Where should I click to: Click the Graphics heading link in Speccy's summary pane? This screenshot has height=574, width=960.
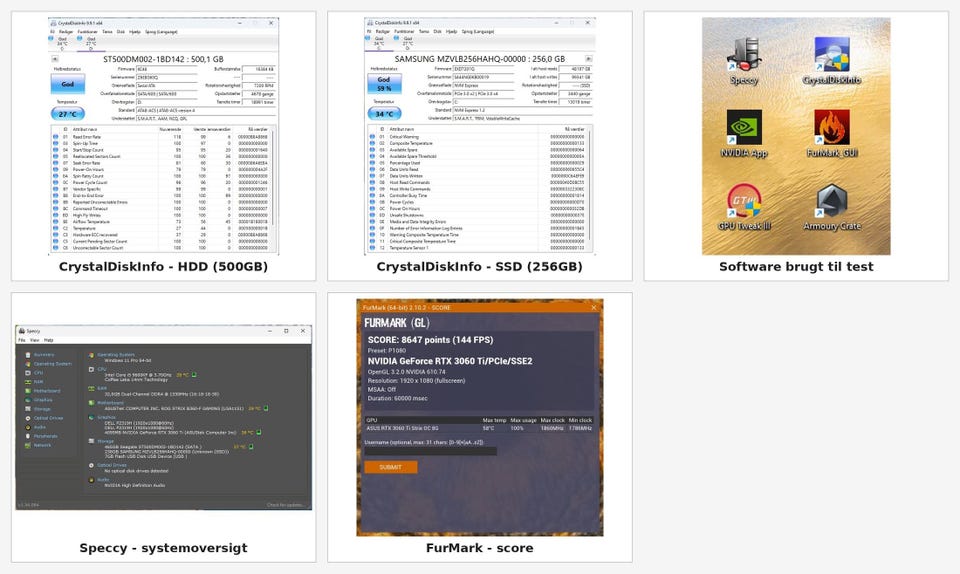pos(107,417)
